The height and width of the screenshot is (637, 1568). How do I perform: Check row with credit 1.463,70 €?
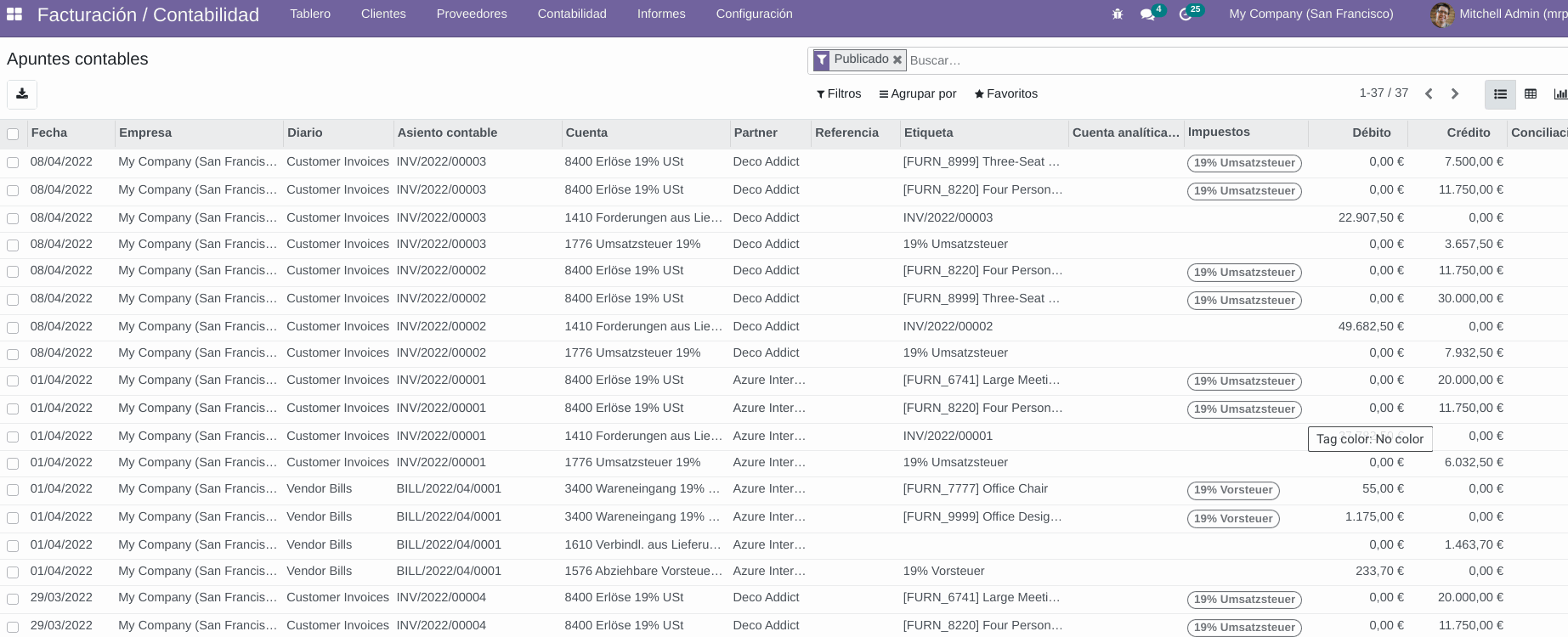13,545
